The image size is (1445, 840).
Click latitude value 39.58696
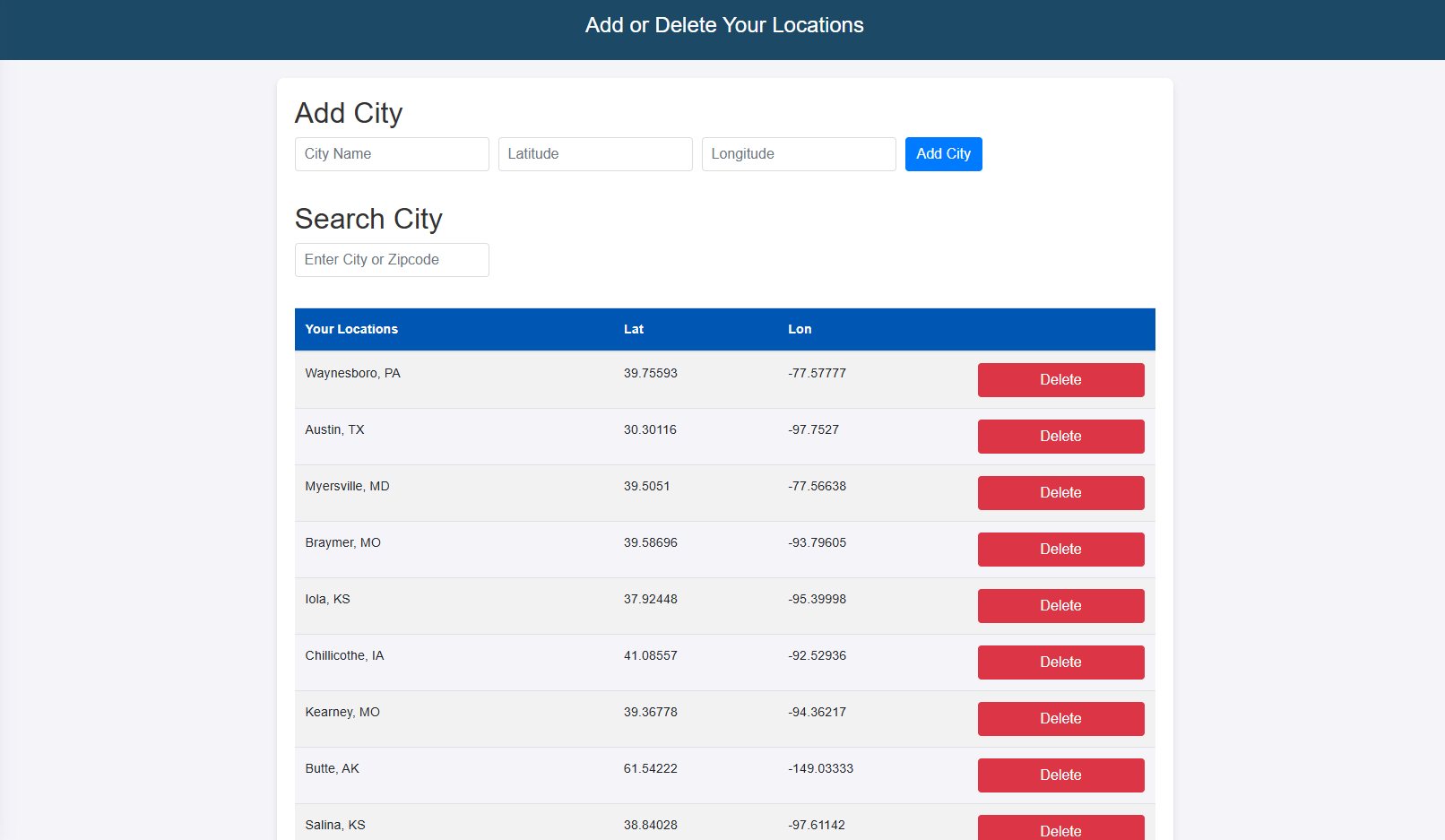click(651, 542)
